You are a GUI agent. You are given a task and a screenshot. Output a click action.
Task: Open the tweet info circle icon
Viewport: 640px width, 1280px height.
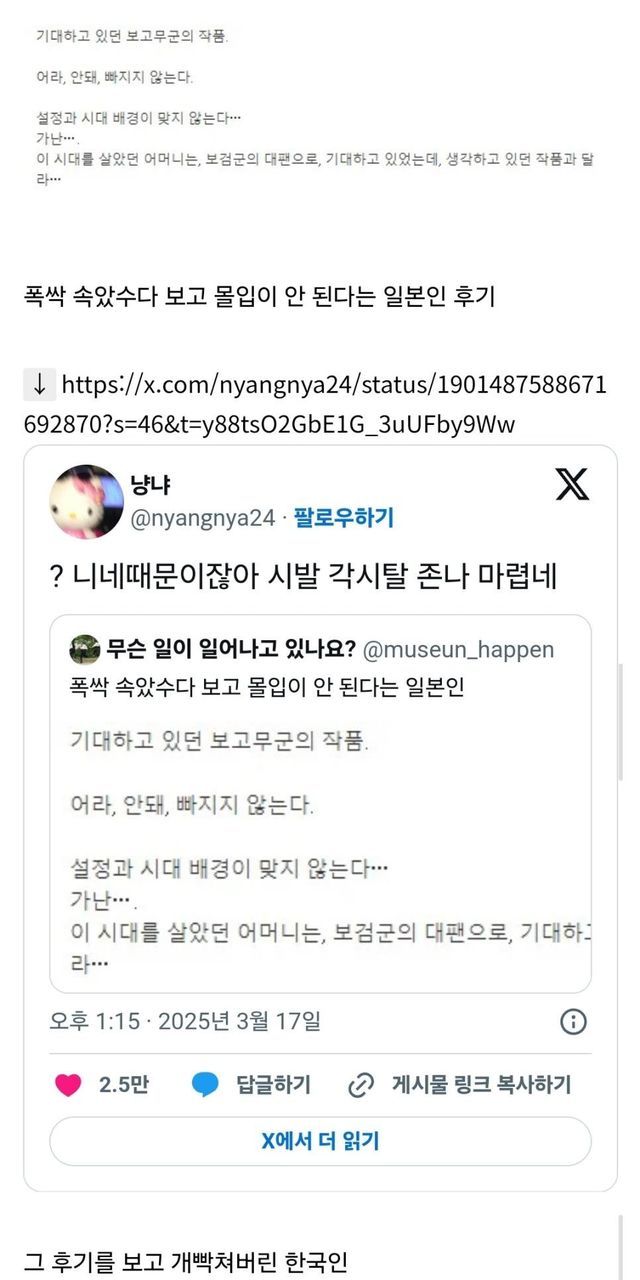(573, 1021)
